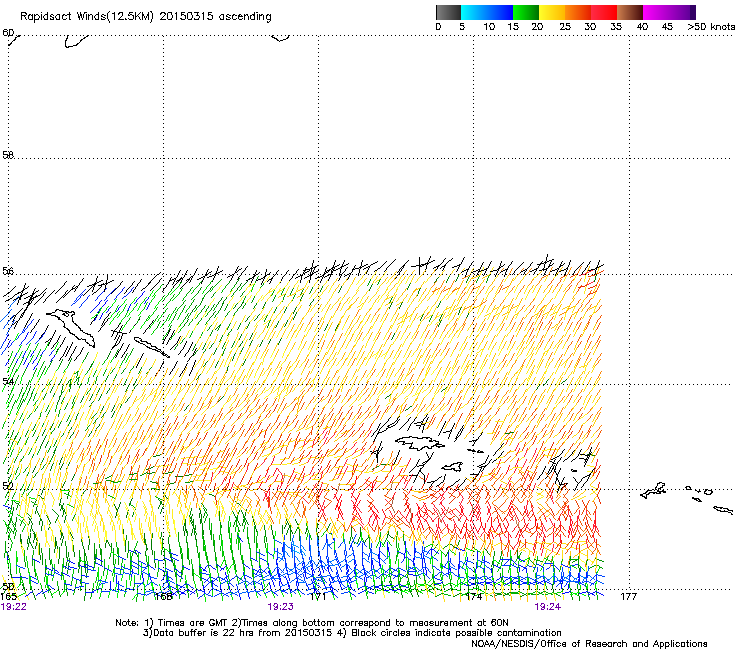
Task: Click the gray 0-5 knots color swatch
Action: (x=448, y=12)
